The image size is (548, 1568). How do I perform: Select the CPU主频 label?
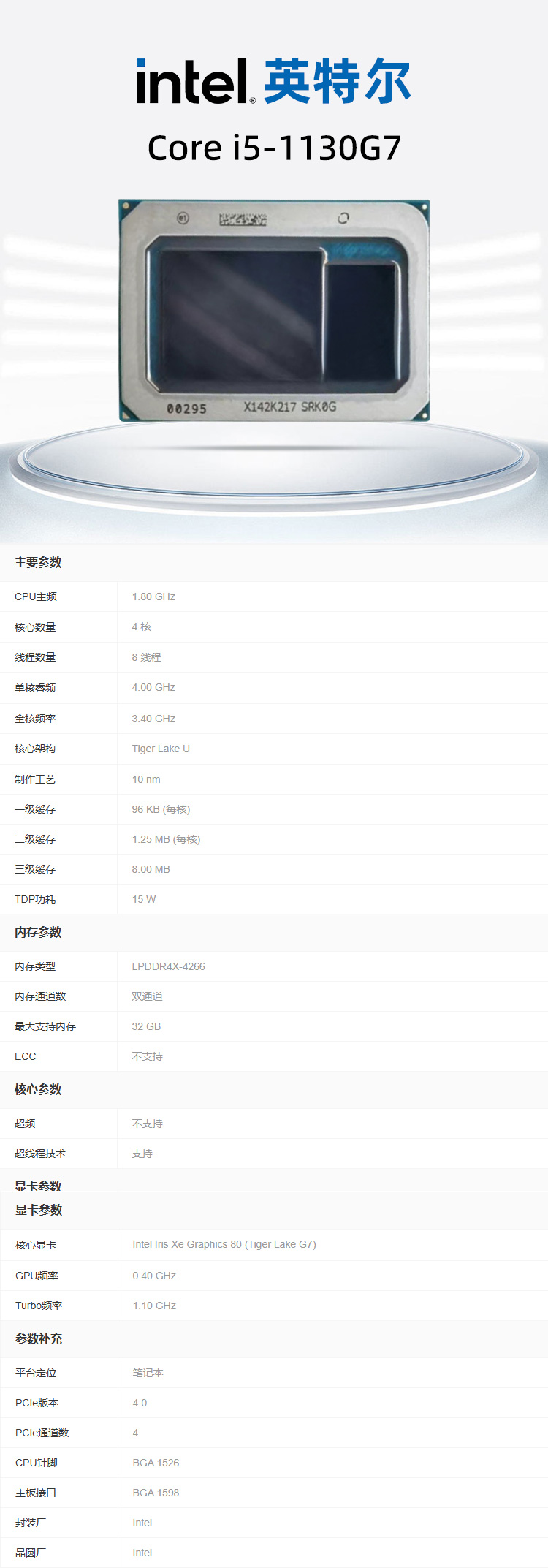(x=36, y=596)
